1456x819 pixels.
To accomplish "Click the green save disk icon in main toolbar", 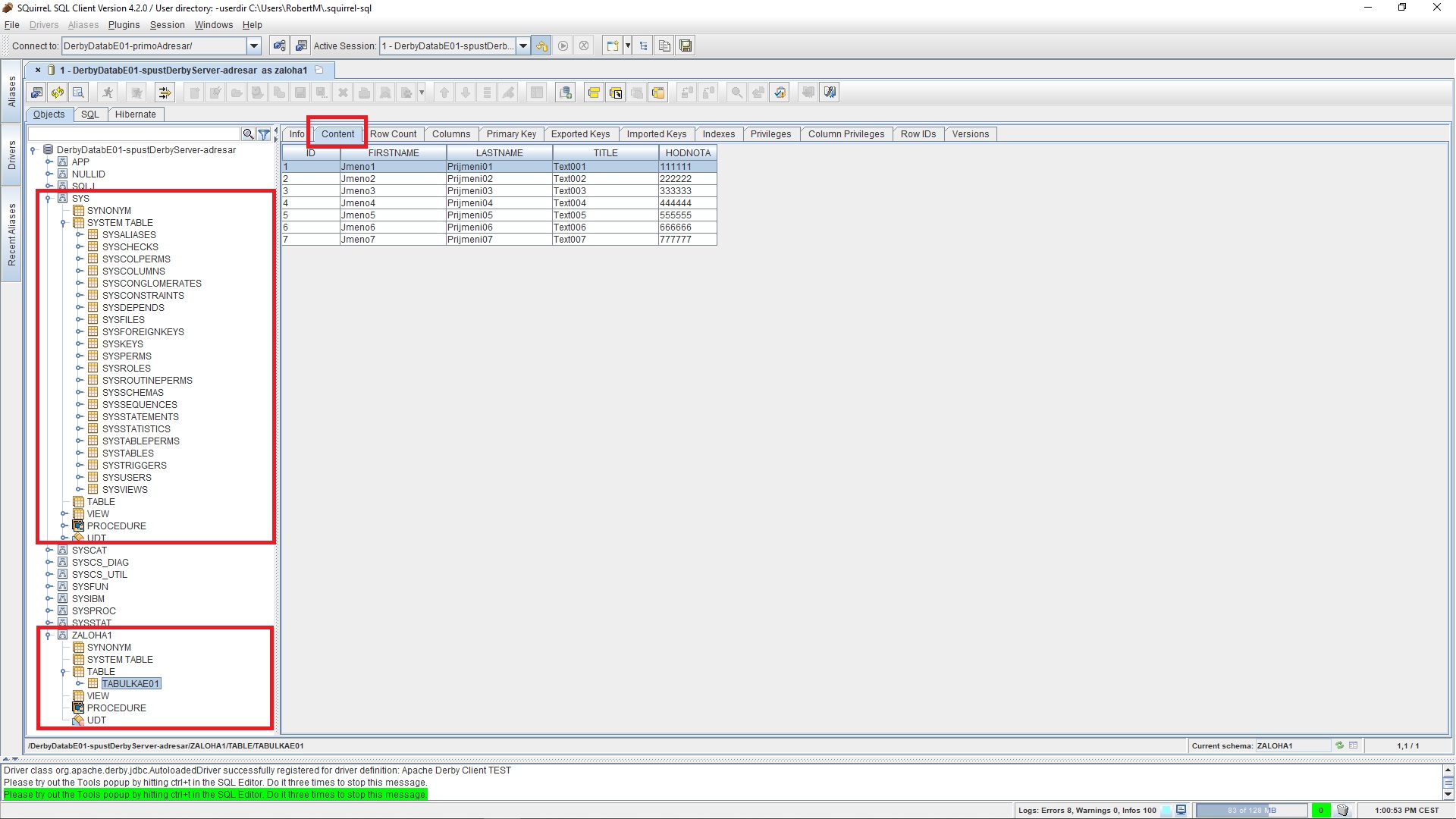I will [686, 46].
